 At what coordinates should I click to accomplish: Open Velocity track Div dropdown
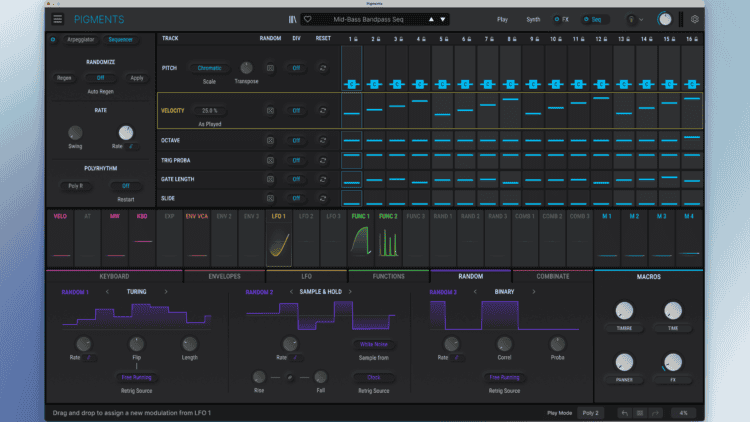coord(296,111)
